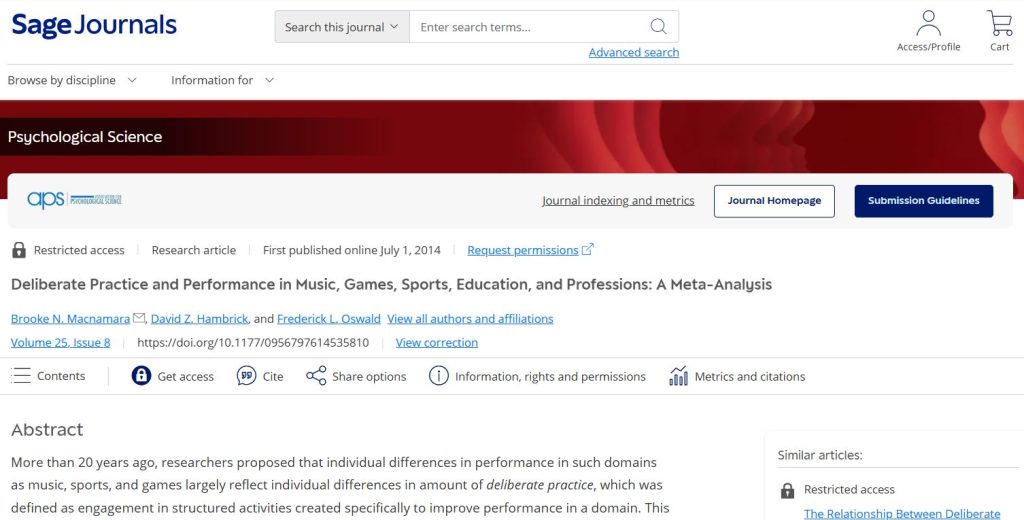Click the search magnifier icon
Viewport: 1024px width, 520px height.
click(x=658, y=27)
